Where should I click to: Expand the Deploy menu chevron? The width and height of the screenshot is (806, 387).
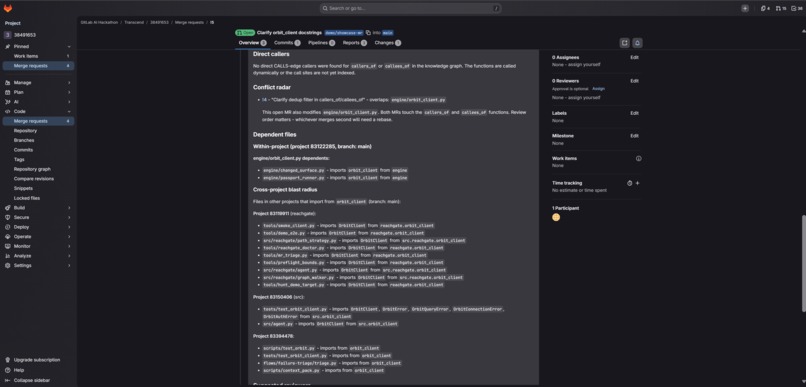[69, 227]
